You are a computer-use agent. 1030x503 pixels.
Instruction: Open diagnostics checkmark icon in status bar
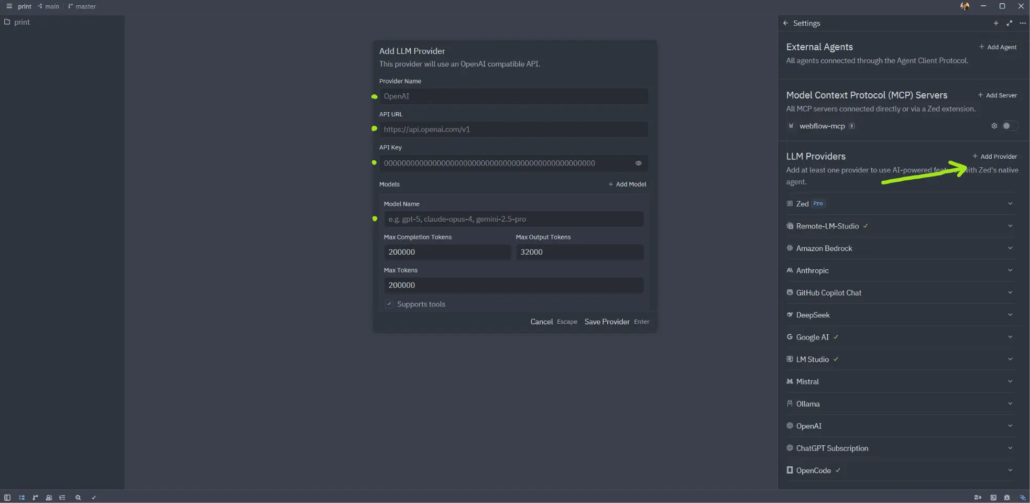coord(94,498)
